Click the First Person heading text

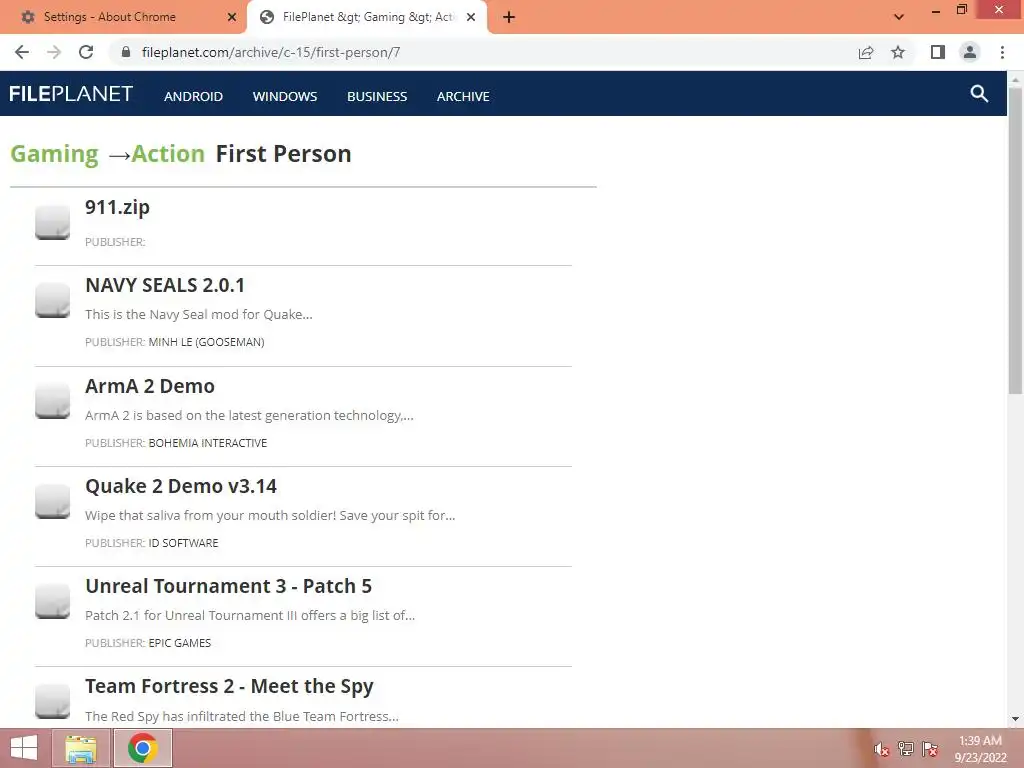(283, 154)
